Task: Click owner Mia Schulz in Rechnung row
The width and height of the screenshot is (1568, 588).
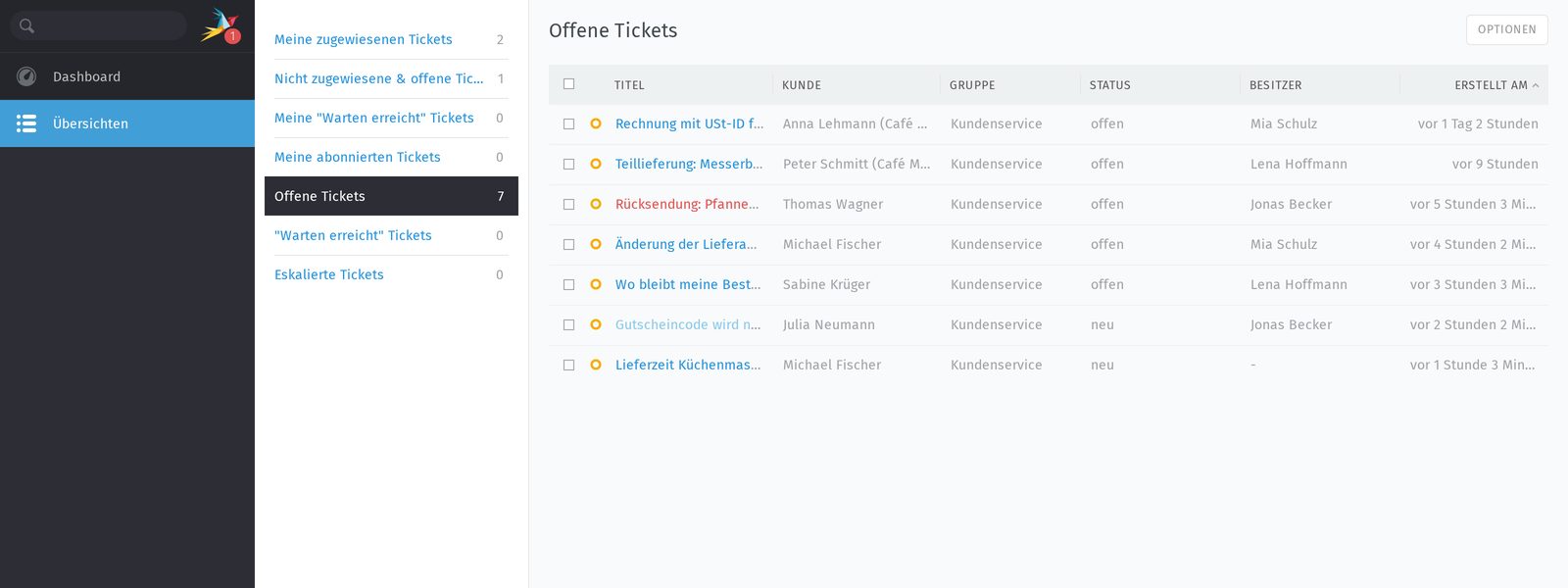Action: (1284, 123)
